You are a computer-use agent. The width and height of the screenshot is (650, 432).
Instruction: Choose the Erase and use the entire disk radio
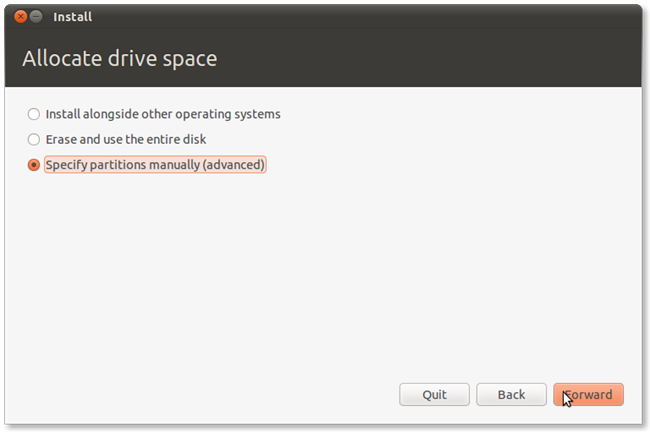click(x=35, y=139)
